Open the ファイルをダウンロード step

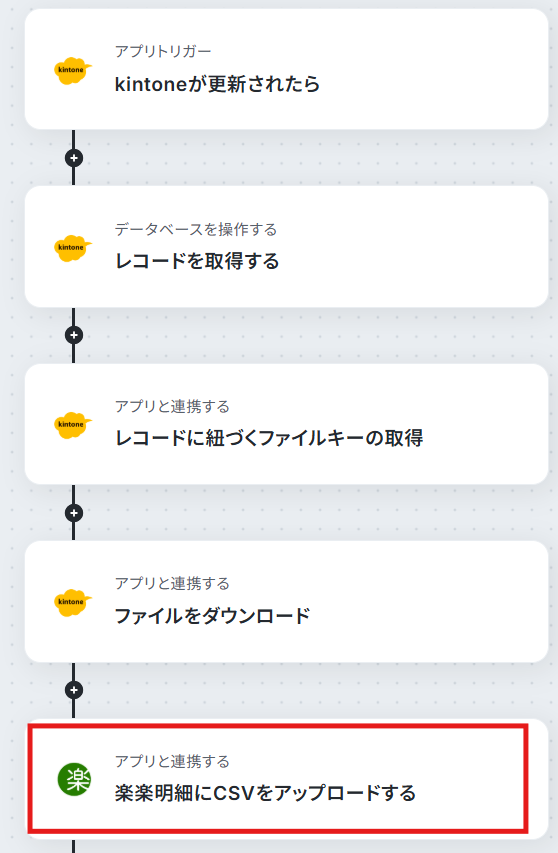click(x=287, y=602)
